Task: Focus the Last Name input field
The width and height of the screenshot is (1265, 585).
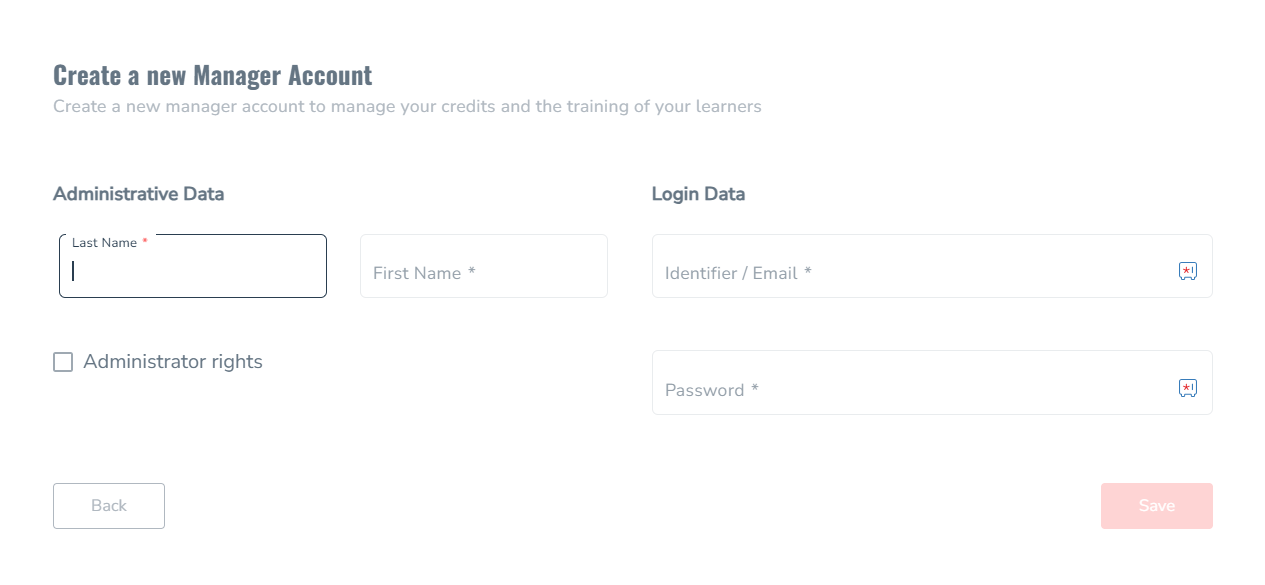Action: pos(193,266)
